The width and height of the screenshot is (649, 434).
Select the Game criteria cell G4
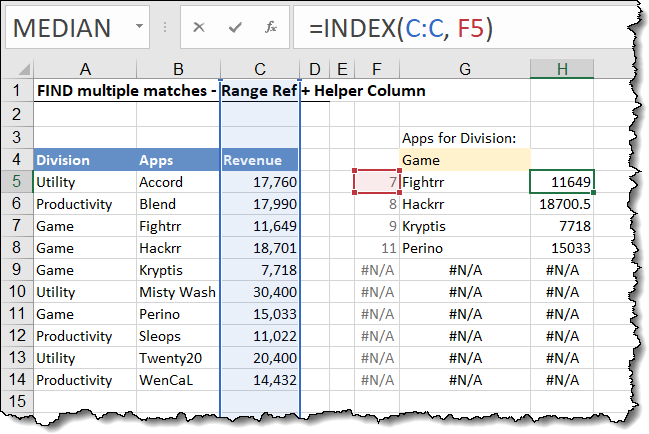pos(464,160)
